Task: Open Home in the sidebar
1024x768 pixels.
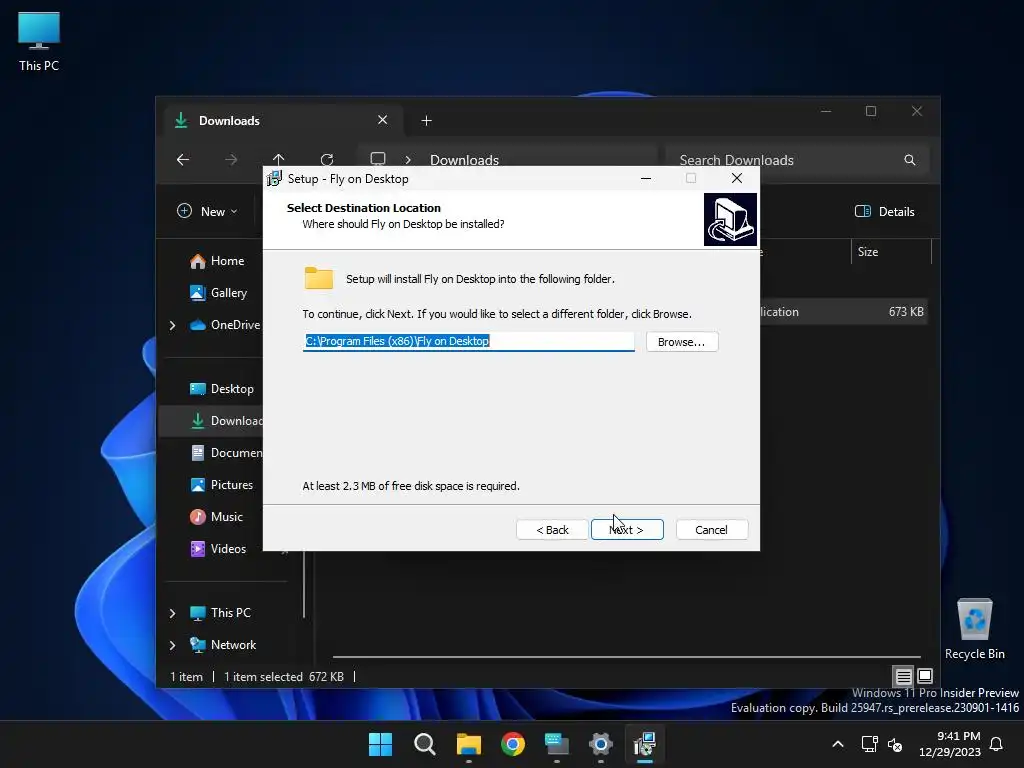Action: pyautogui.click(x=217, y=261)
